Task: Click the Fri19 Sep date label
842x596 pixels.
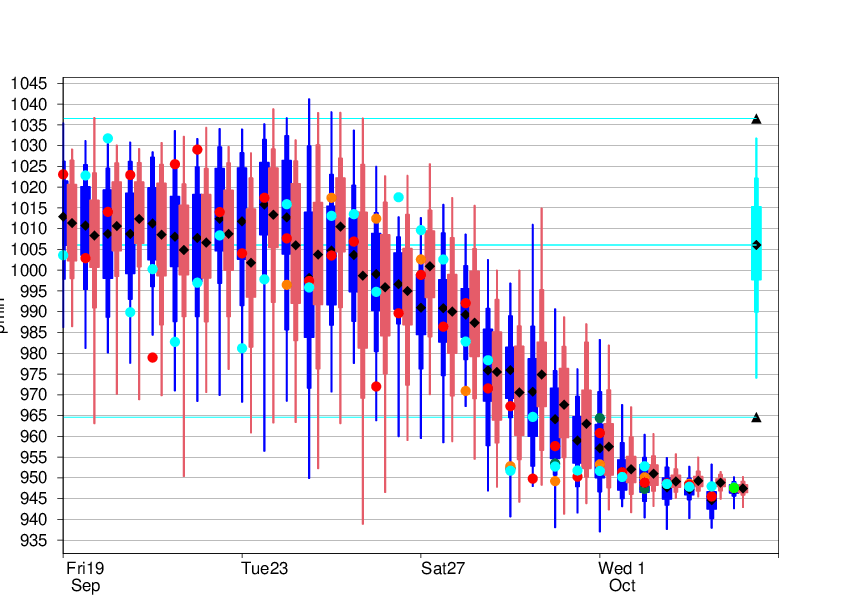Action: coord(85,576)
